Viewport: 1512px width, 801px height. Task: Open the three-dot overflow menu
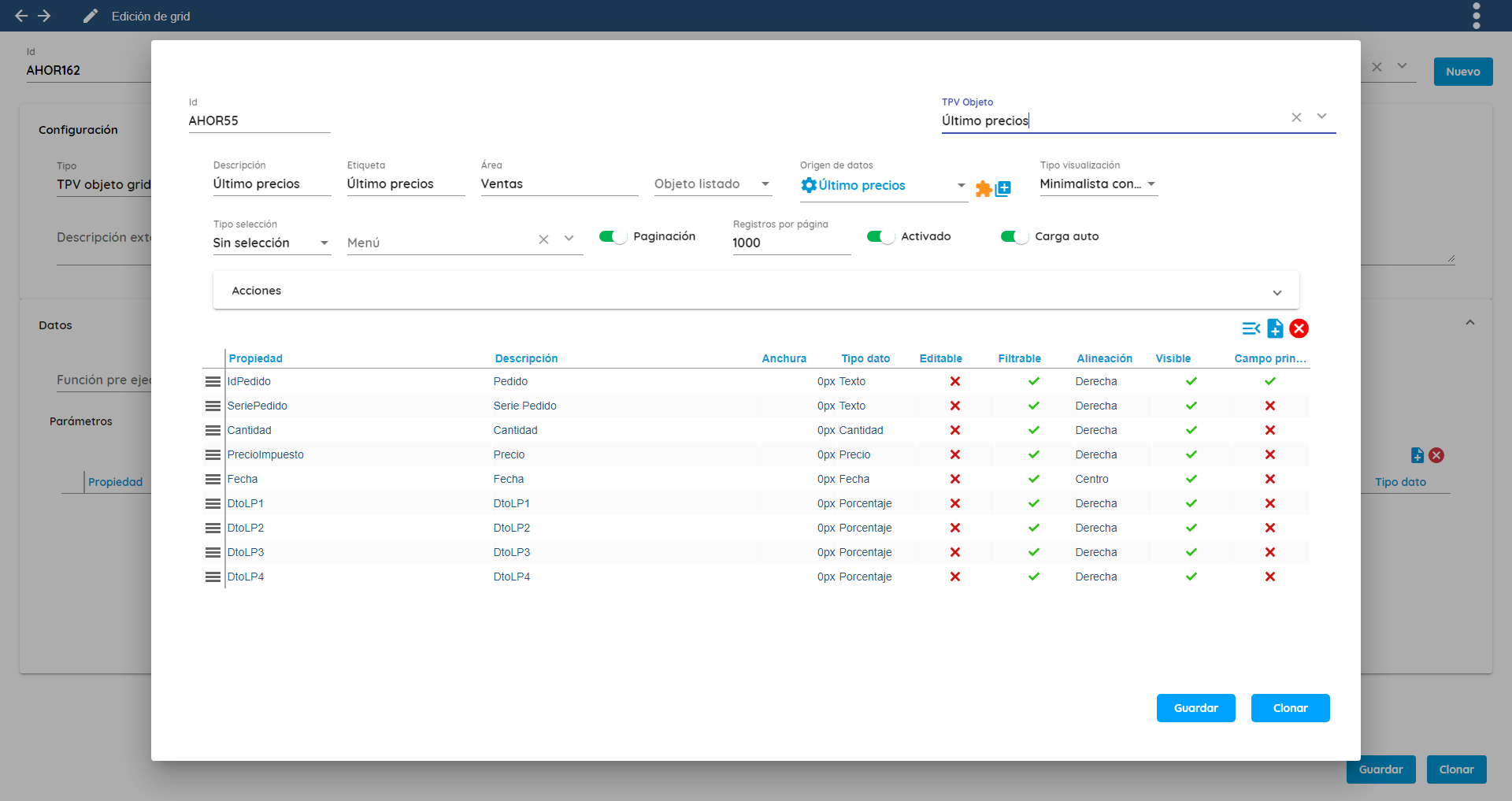point(1477,16)
